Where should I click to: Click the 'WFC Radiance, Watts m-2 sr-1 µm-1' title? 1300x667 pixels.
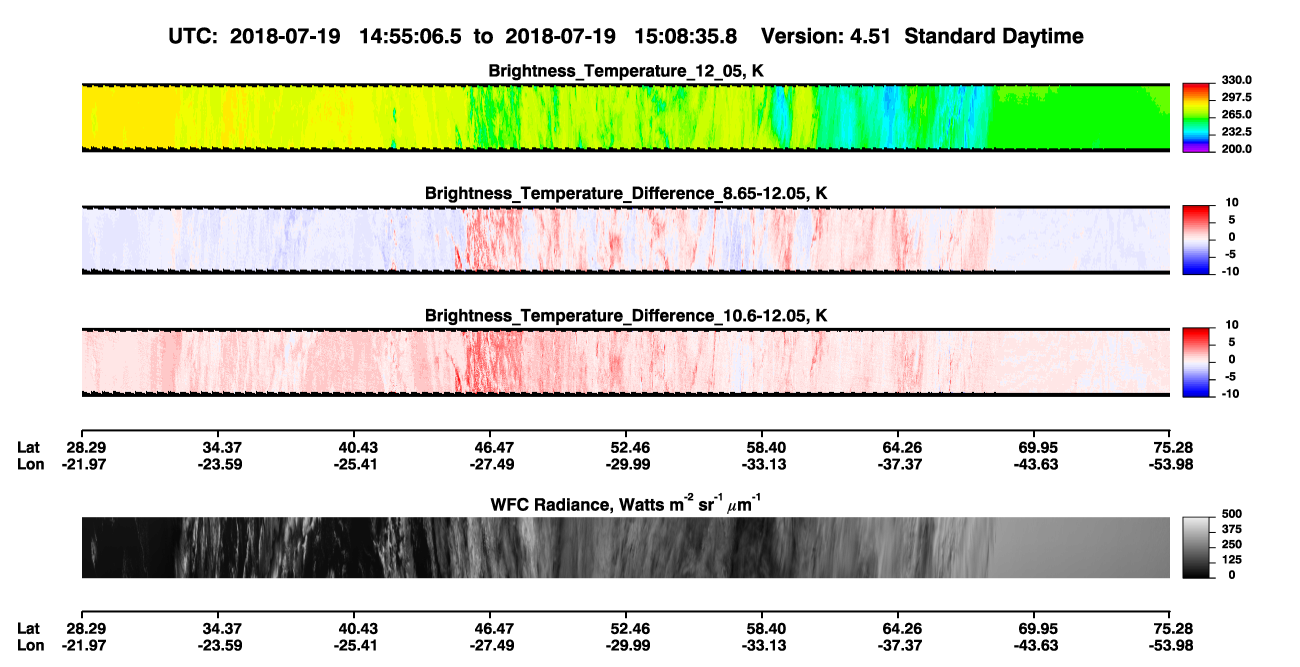[625, 504]
